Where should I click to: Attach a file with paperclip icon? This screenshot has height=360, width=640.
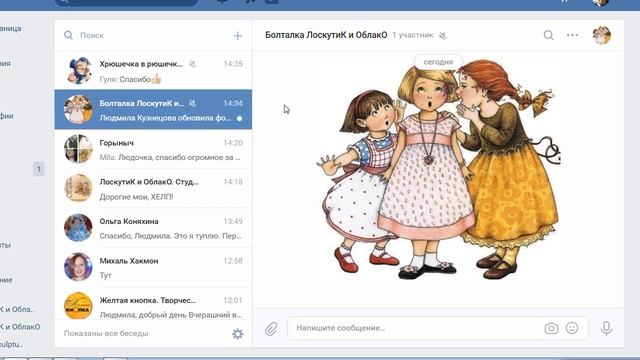271,329
